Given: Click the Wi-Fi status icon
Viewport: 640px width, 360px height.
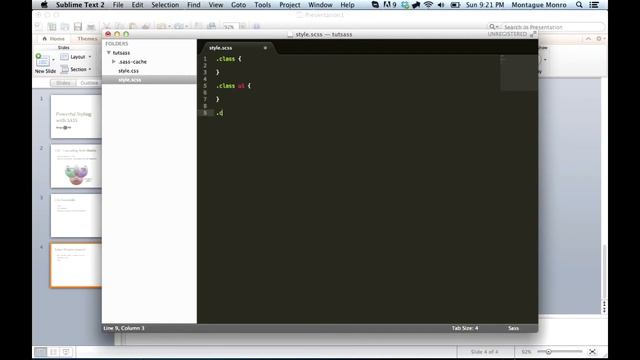Looking at the screenshot, I should pos(428,5).
